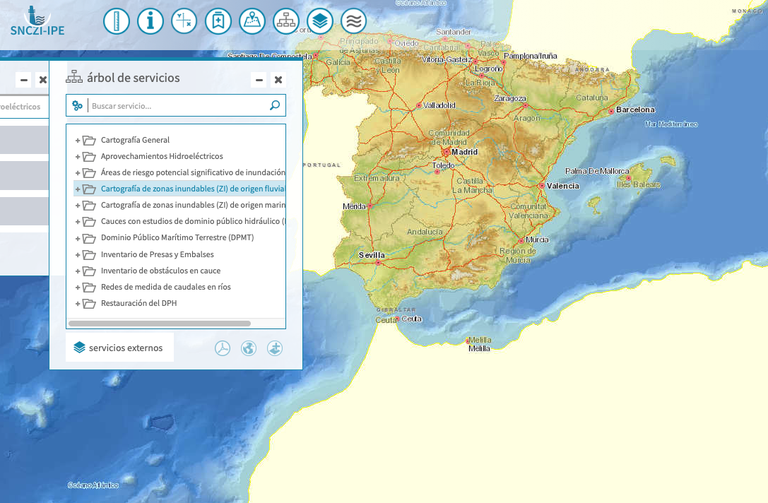Screen dimensions: 768x503
Task: Expand the Aprovechamientos Hidroeléctricos node
Action: pos(77,157)
